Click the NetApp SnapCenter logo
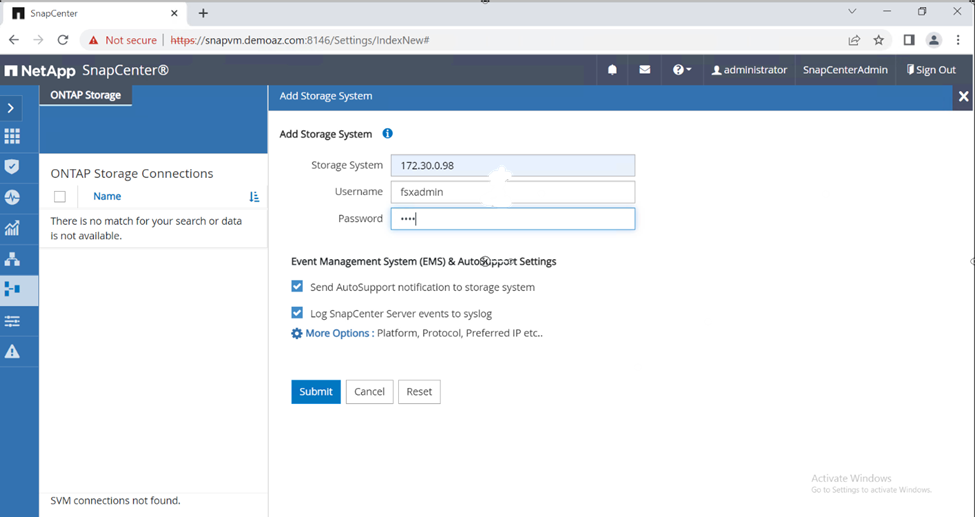Viewport: 975px width, 517px height. coord(86,70)
